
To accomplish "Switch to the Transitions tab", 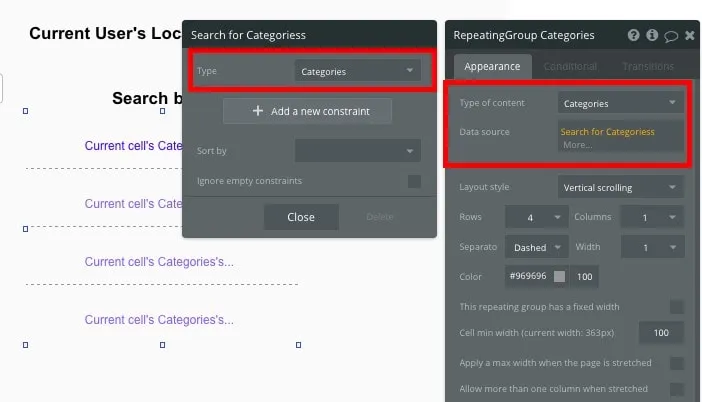I will pos(647,66).
